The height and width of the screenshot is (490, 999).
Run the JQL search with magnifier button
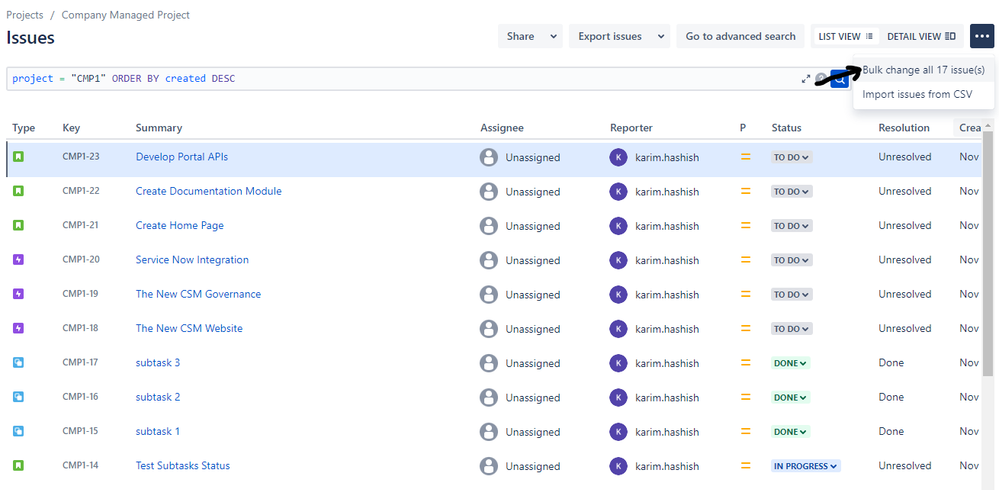tap(840, 80)
